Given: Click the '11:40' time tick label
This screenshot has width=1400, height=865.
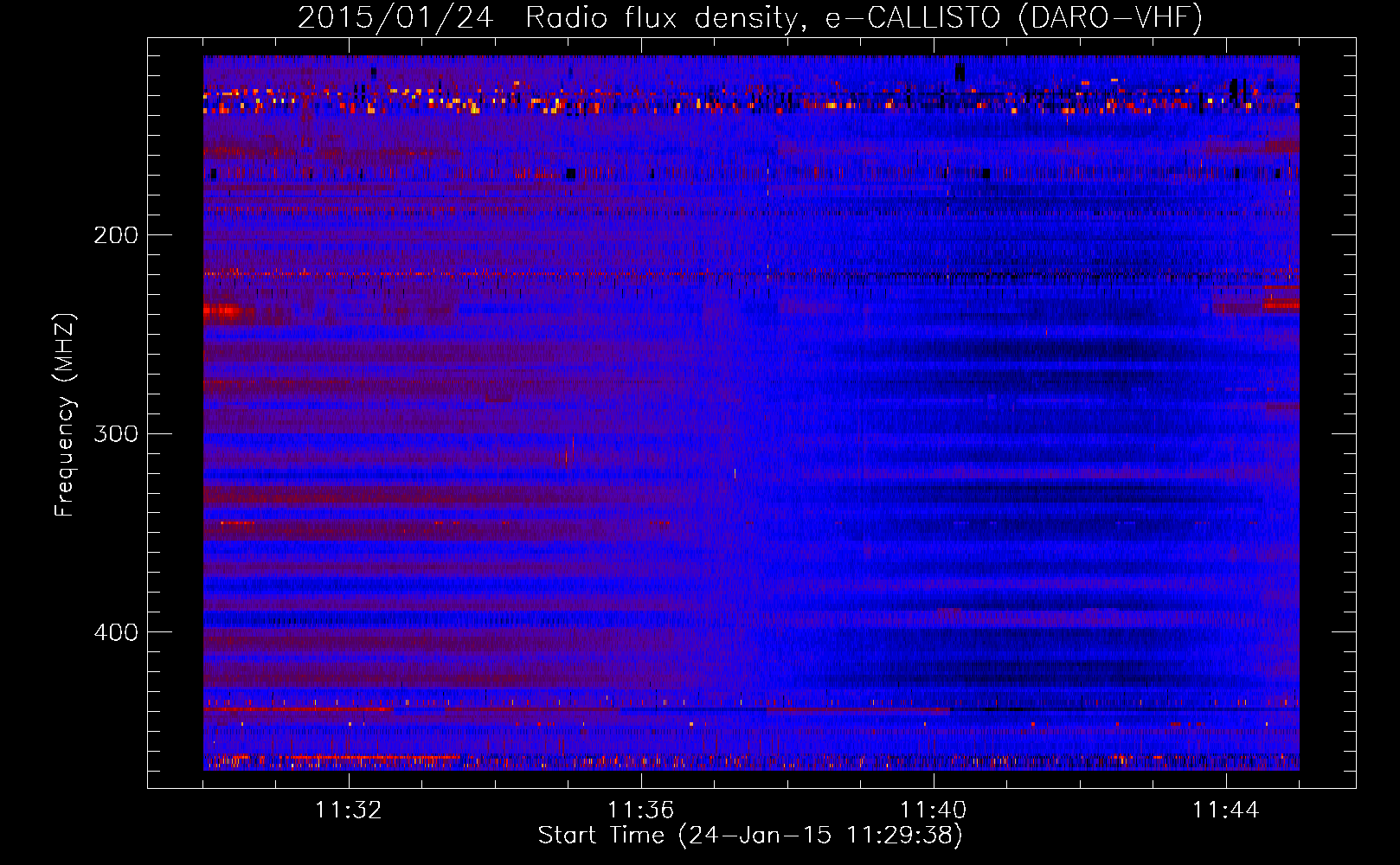Looking at the screenshot, I should pos(934,811).
